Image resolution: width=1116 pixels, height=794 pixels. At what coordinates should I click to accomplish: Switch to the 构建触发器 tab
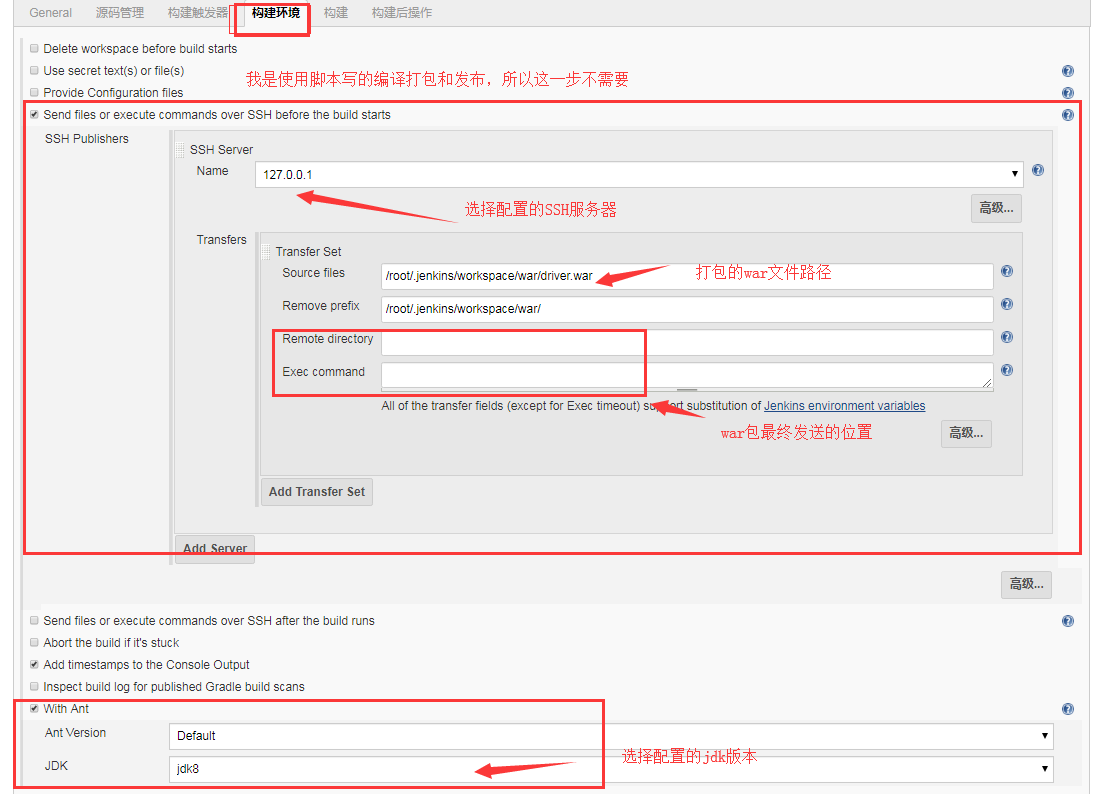[x=198, y=13]
